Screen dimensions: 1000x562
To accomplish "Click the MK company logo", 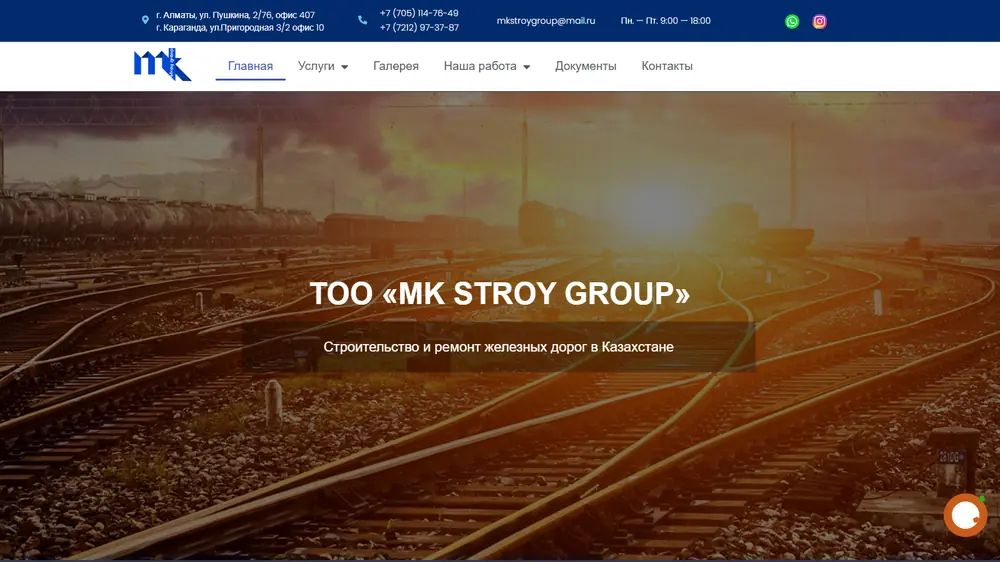I will (x=162, y=65).
